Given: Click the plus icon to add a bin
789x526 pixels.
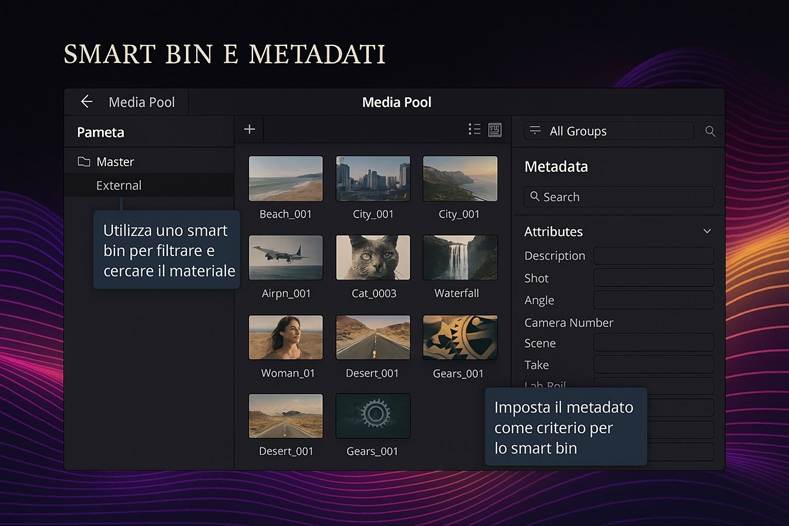Looking at the screenshot, I should (x=250, y=129).
